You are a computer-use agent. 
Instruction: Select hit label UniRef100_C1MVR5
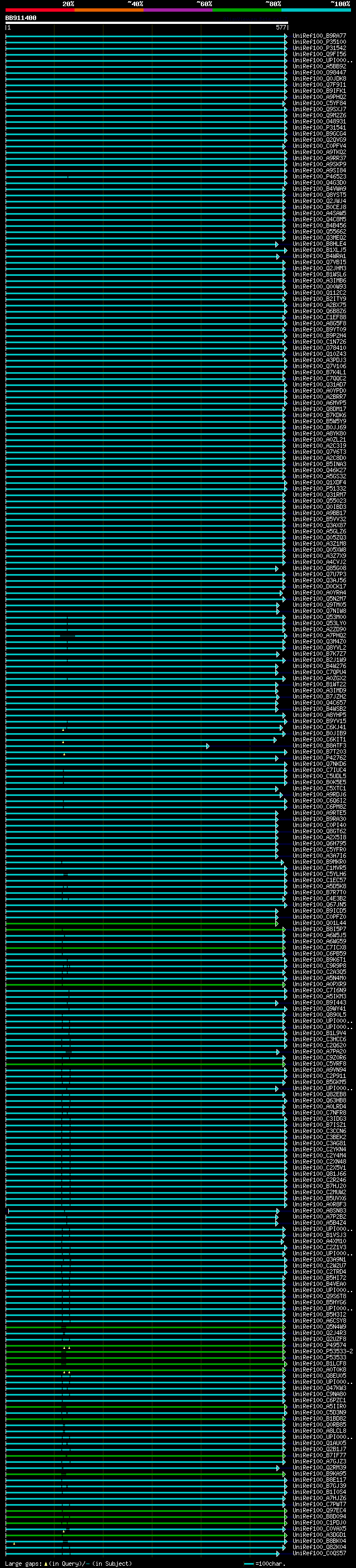point(319,868)
